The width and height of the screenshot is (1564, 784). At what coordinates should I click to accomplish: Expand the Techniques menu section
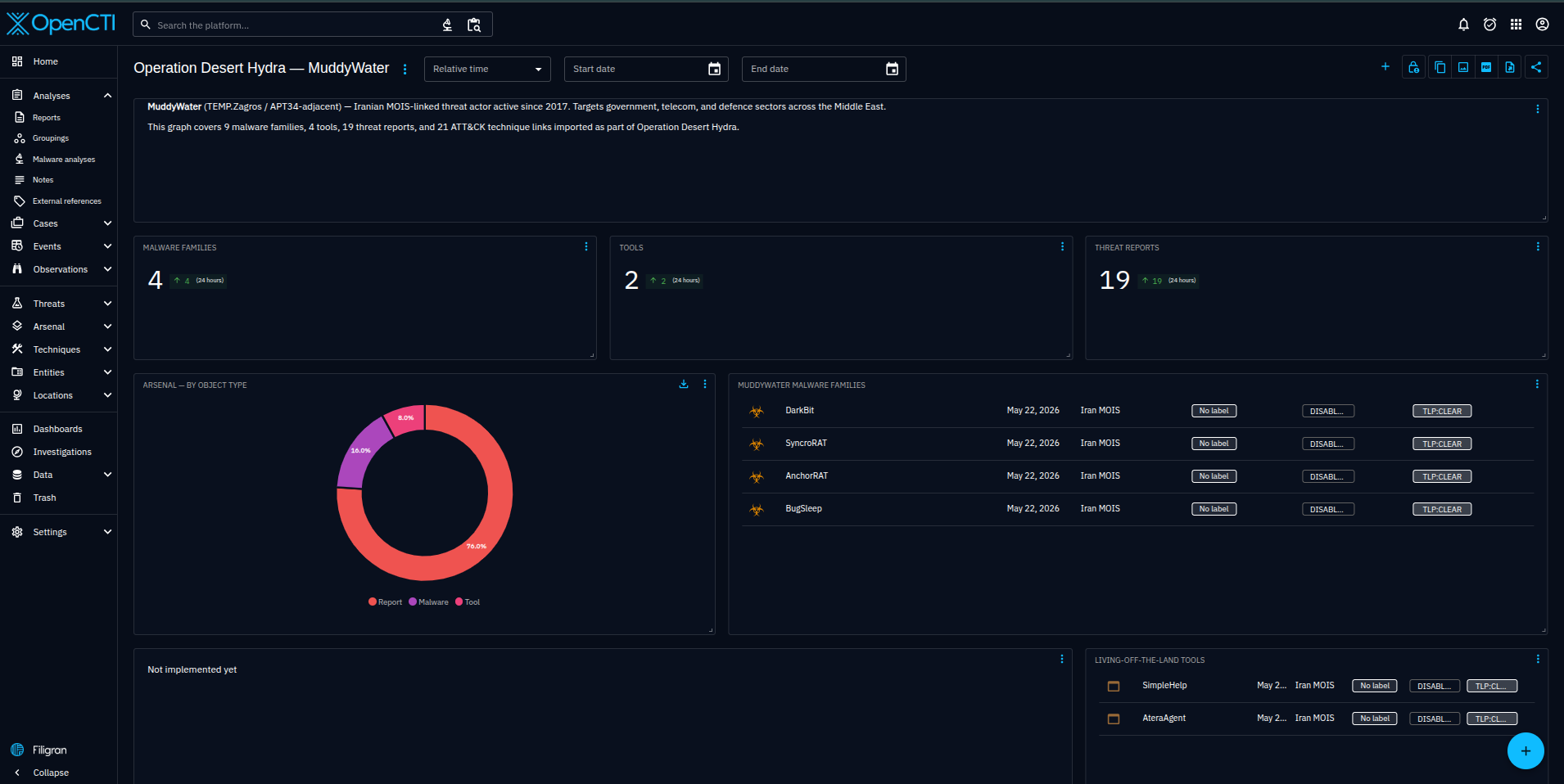pyautogui.click(x=107, y=349)
